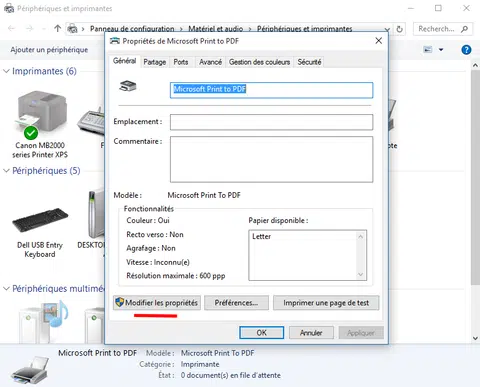Viewport: 480px width, 387px height.
Task: Click the Vitesse : Inconnu(e) text
Action: [158, 262]
